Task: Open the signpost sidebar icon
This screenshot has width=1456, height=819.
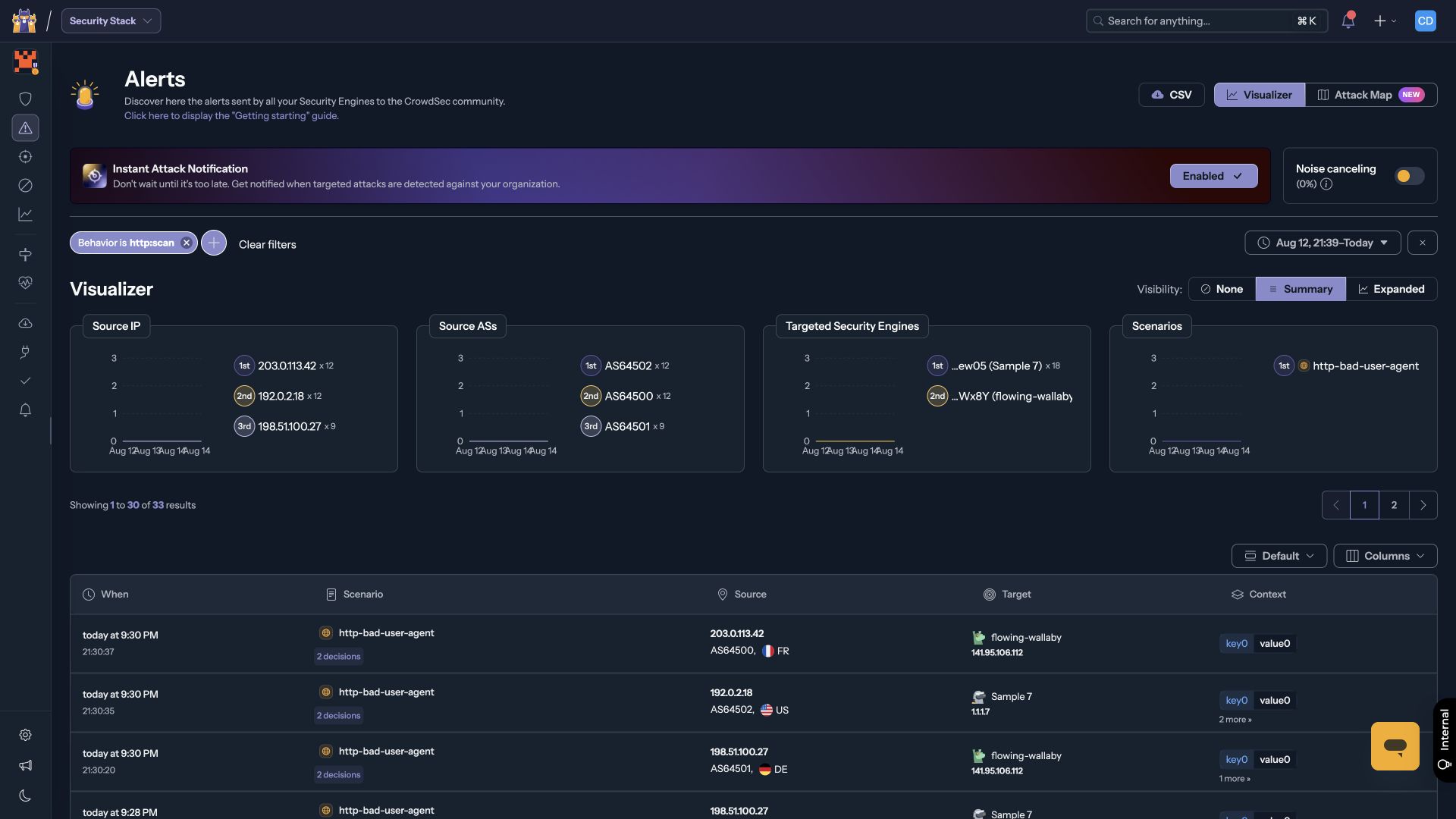Action: pos(25,254)
